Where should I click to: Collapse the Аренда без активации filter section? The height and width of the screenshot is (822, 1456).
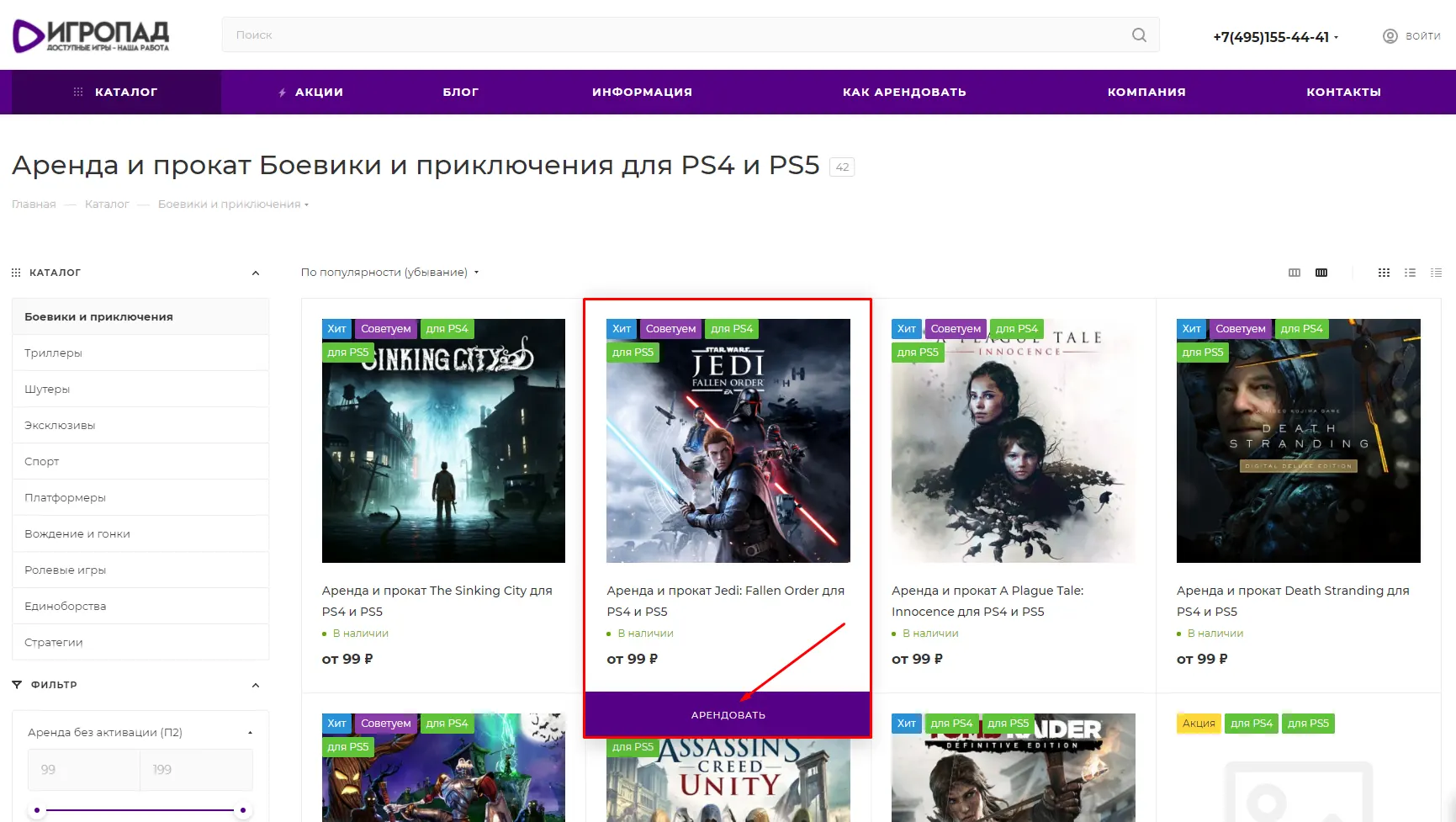point(250,731)
